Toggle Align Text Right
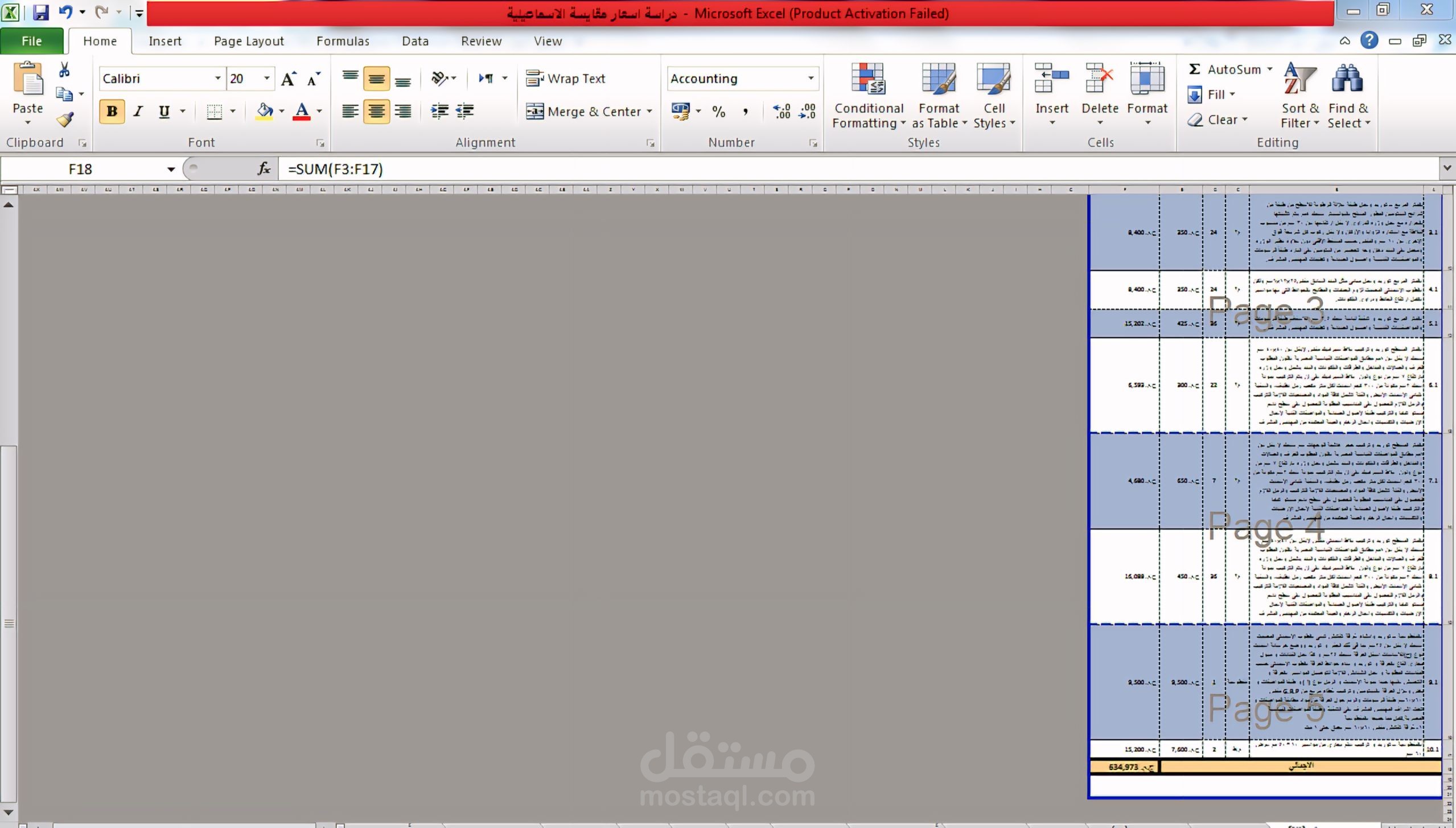 (402, 111)
